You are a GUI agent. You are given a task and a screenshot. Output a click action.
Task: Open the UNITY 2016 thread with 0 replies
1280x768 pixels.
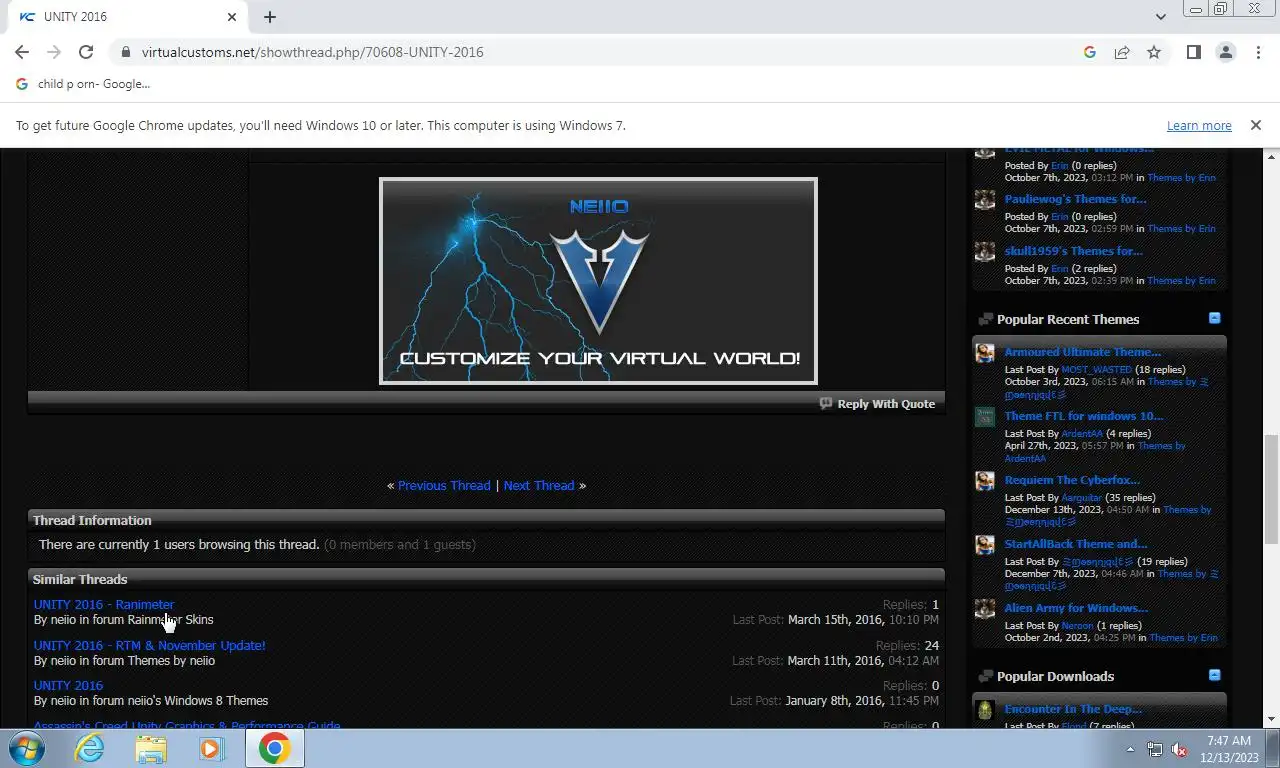[x=68, y=685]
